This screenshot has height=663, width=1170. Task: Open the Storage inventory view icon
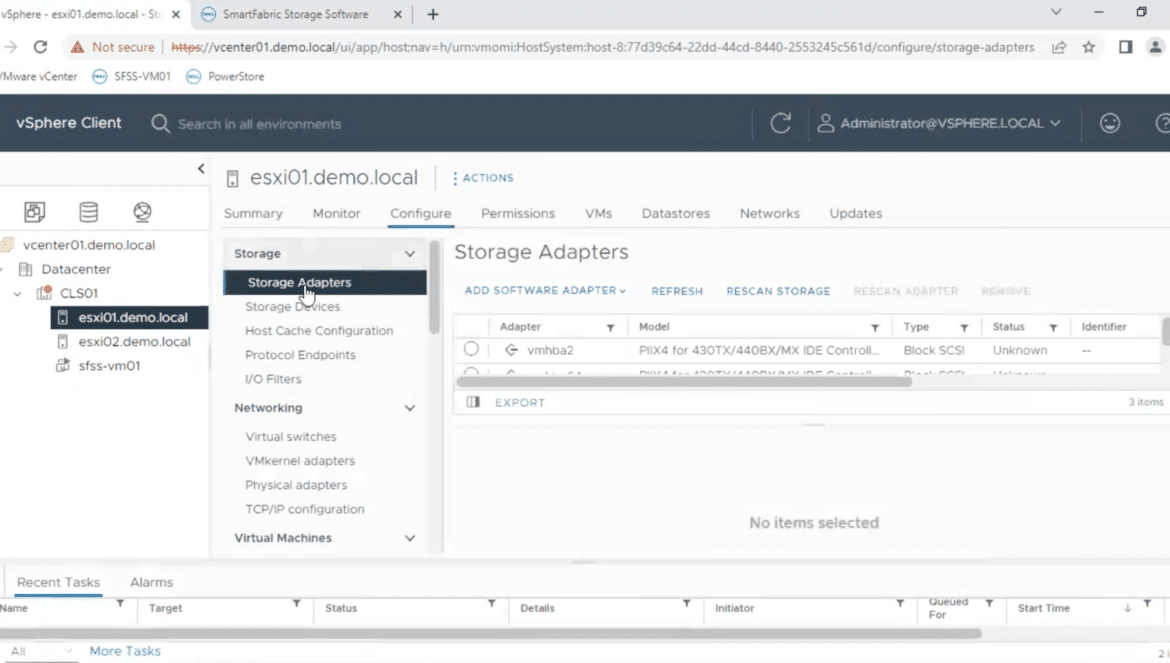(88, 212)
